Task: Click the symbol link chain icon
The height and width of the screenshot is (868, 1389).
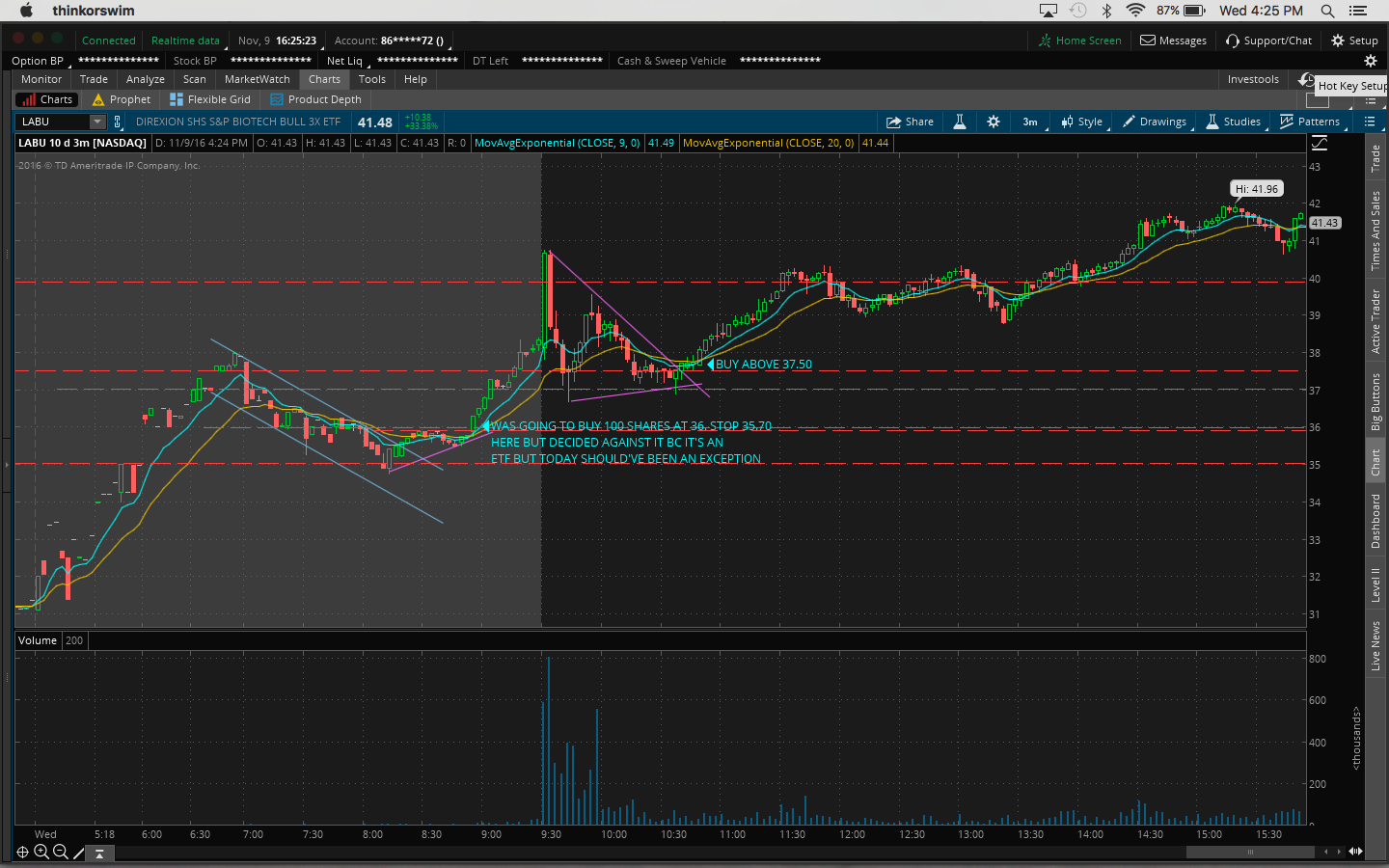Action: point(118,122)
